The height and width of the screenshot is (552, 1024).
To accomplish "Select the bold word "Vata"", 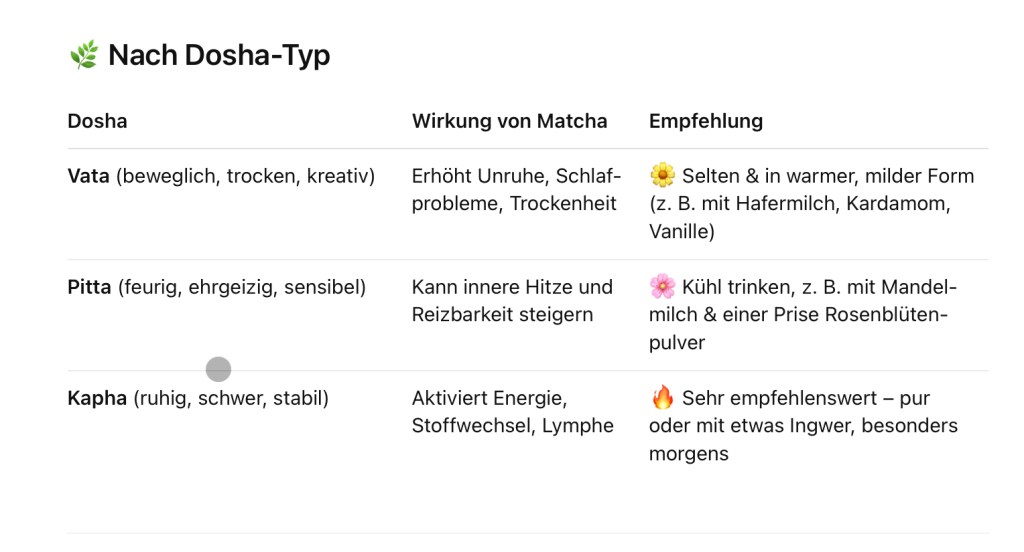I will pos(89,177).
